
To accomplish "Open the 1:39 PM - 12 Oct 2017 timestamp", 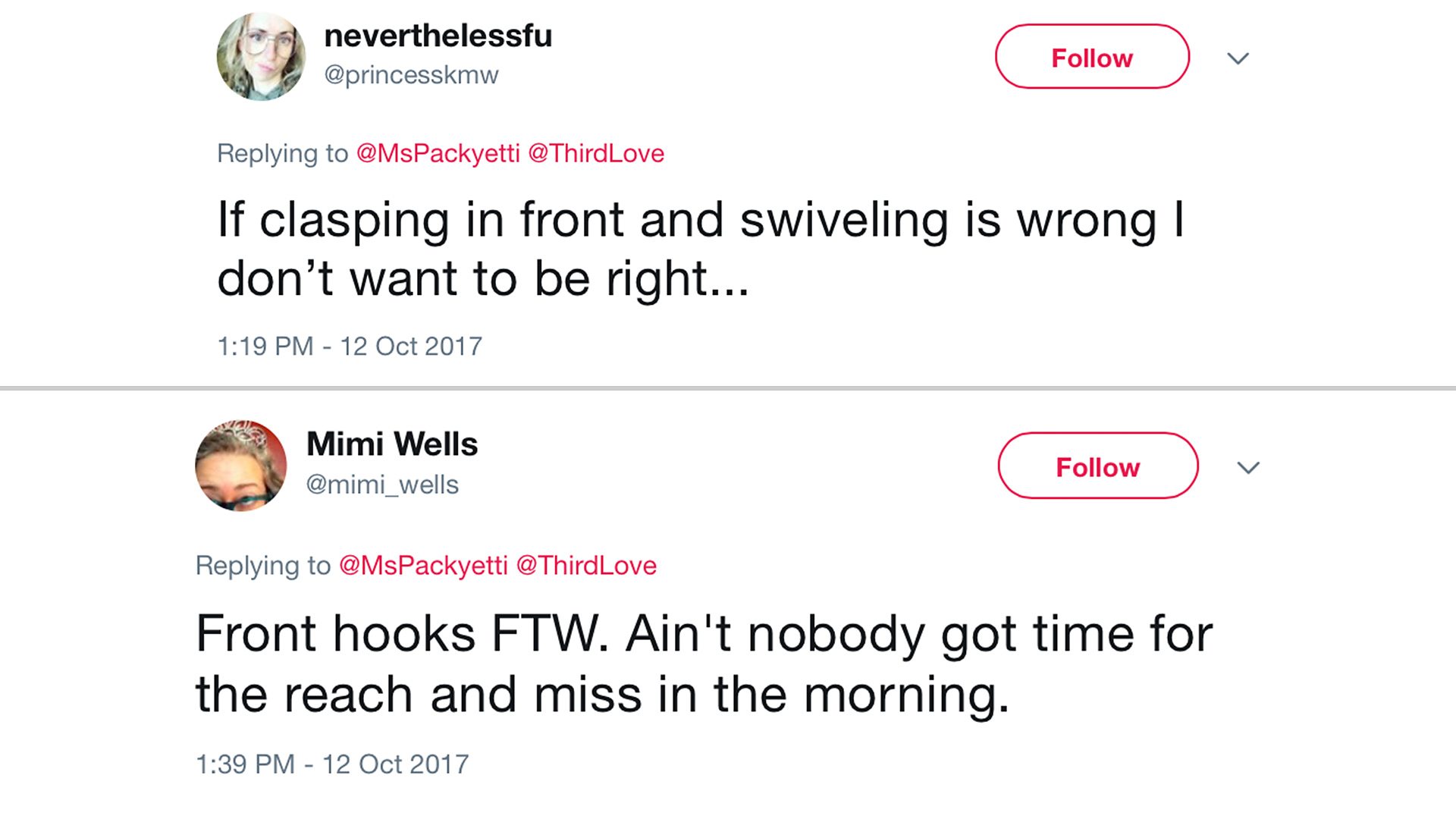I will tap(331, 764).
